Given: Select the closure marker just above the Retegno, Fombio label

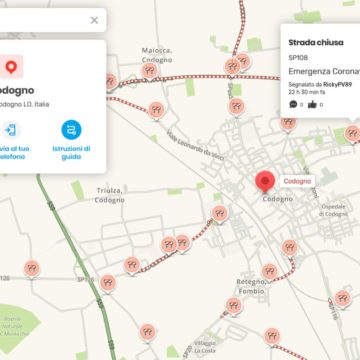Looking at the screenshot, I should 269,272.
